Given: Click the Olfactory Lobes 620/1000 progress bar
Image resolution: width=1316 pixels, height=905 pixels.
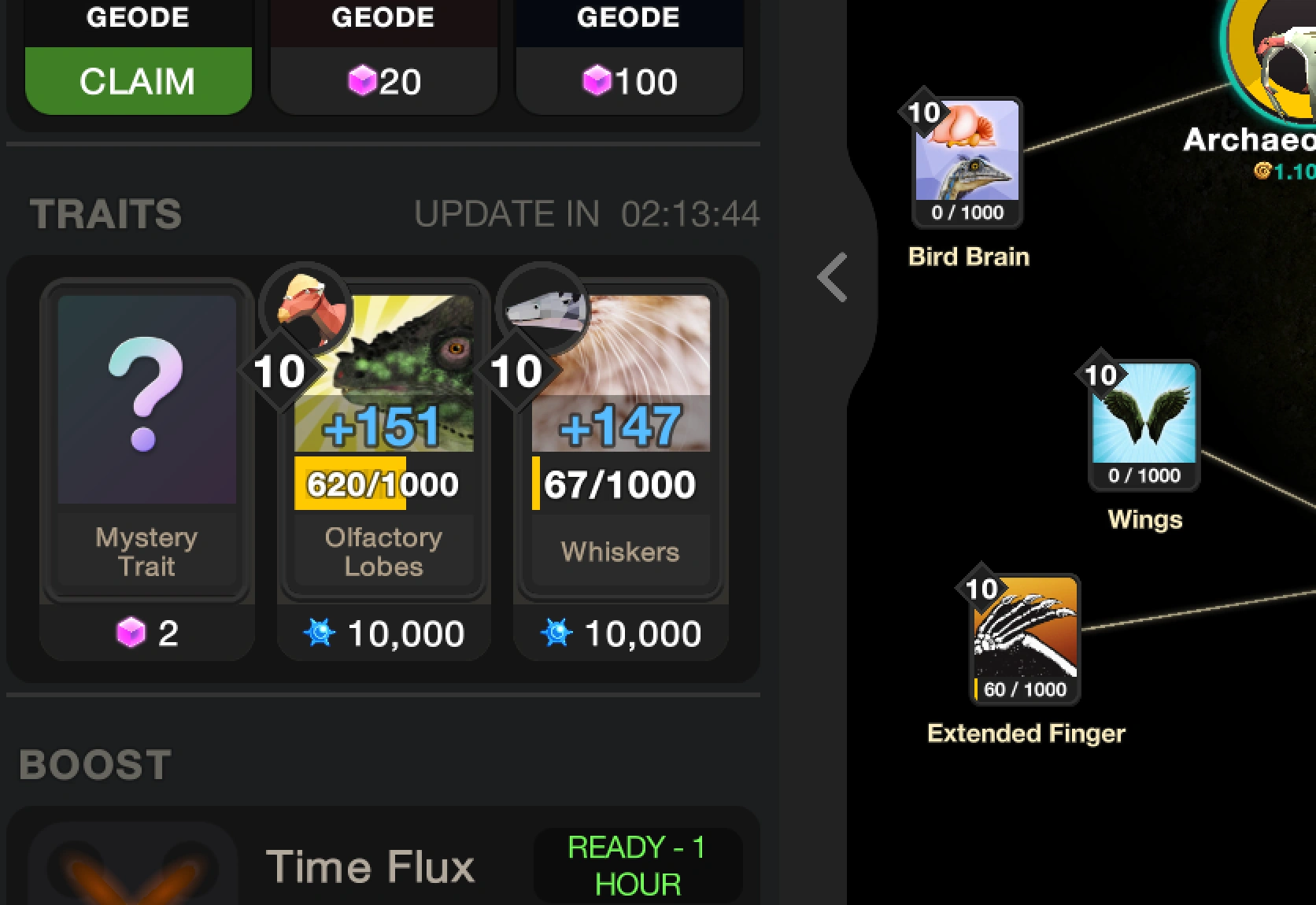Looking at the screenshot, I should click(384, 483).
